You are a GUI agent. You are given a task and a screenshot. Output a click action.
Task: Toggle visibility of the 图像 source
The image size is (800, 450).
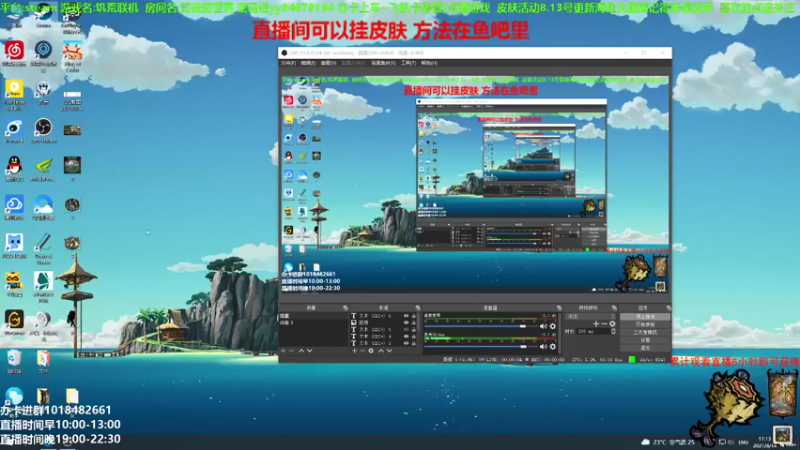click(406, 322)
